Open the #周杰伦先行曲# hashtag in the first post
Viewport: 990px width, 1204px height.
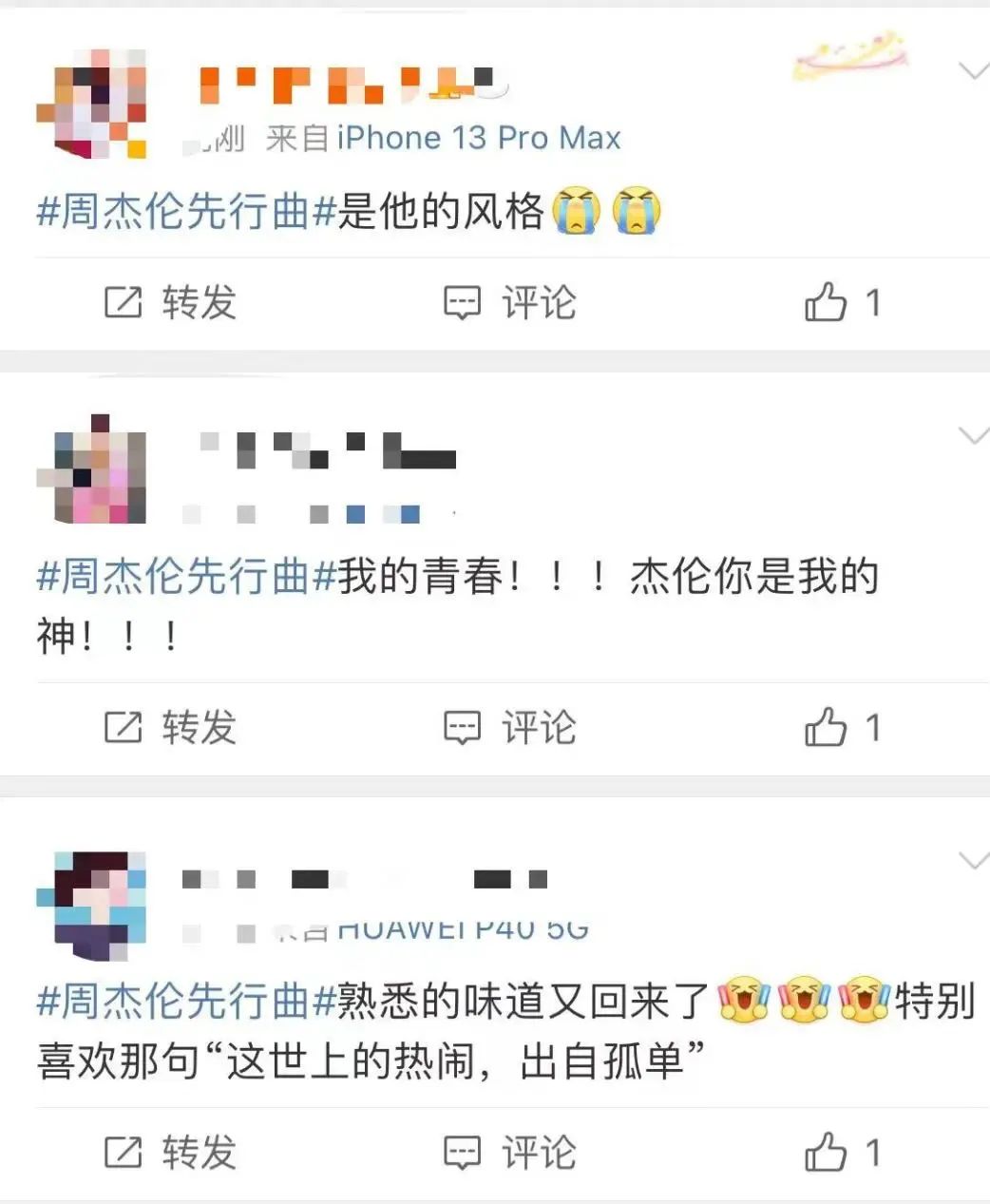coord(187,211)
